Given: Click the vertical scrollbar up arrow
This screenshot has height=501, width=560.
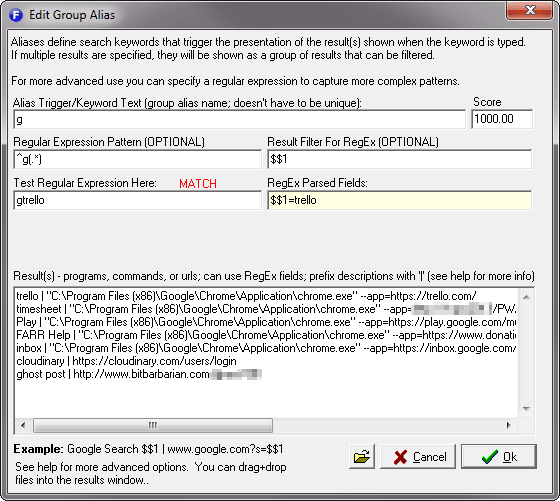Looking at the screenshot, I should point(526,297).
